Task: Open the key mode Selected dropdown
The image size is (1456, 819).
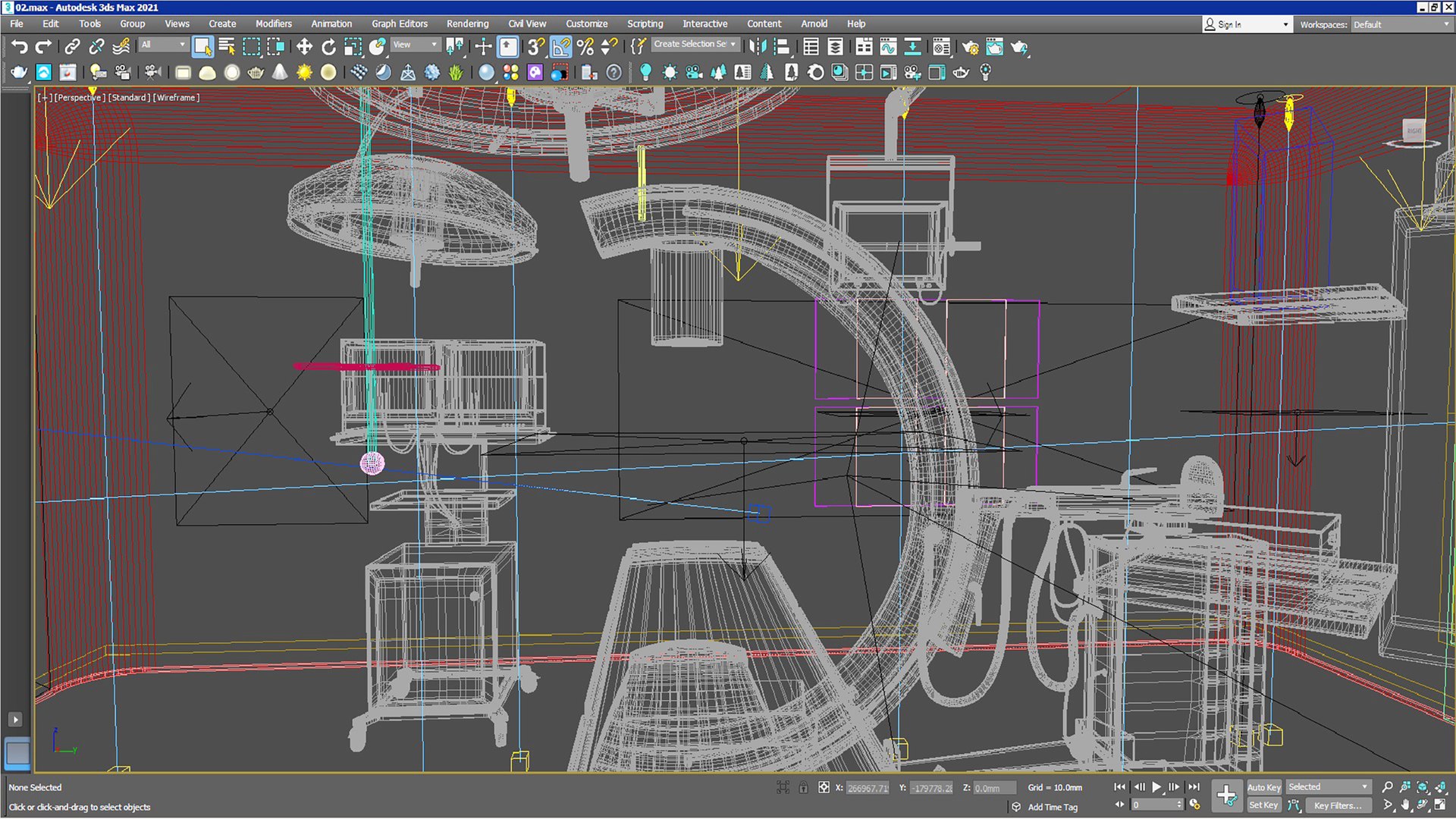Action: coord(1328,787)
